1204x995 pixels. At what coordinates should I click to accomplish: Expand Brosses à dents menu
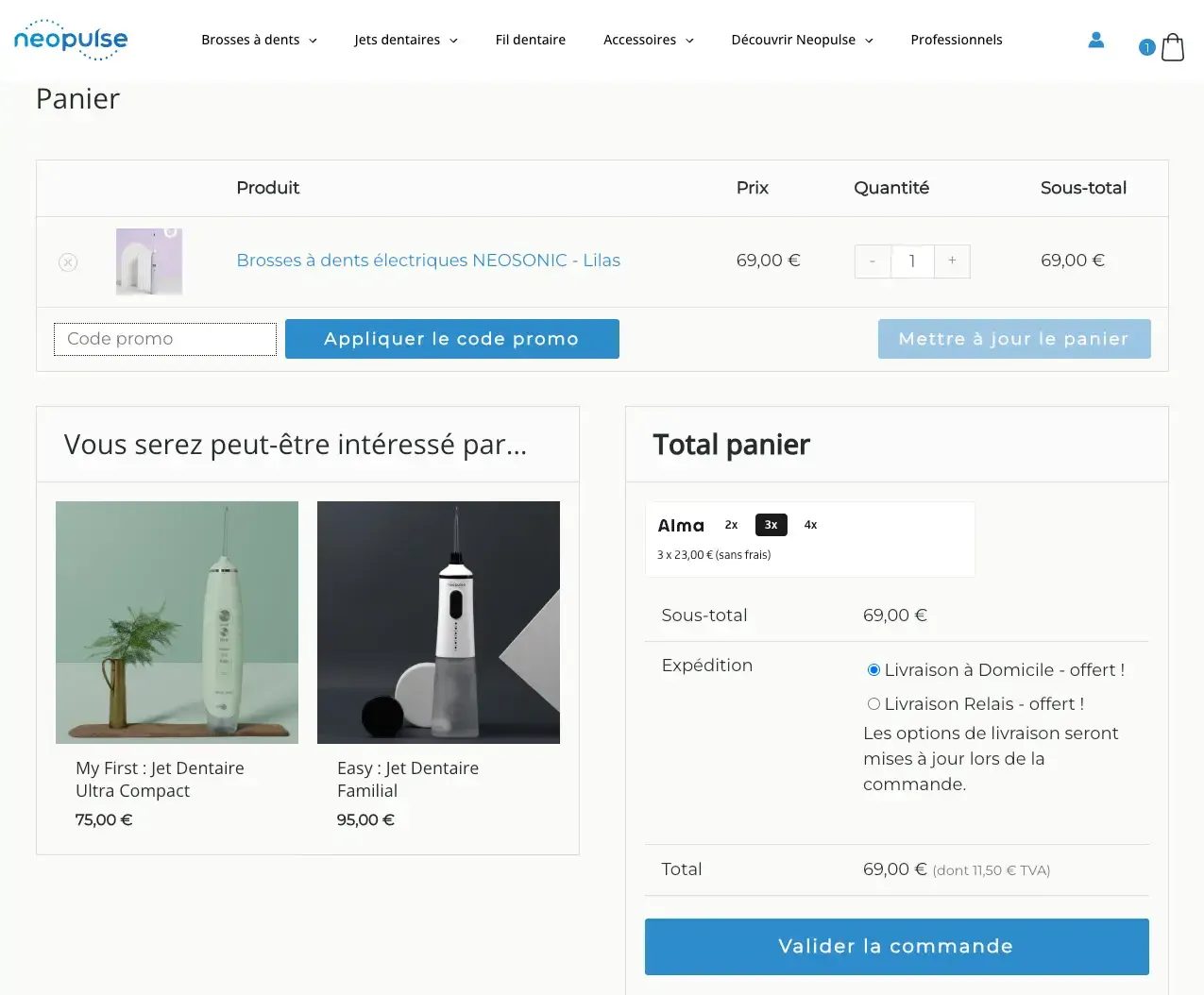[259, 40]
